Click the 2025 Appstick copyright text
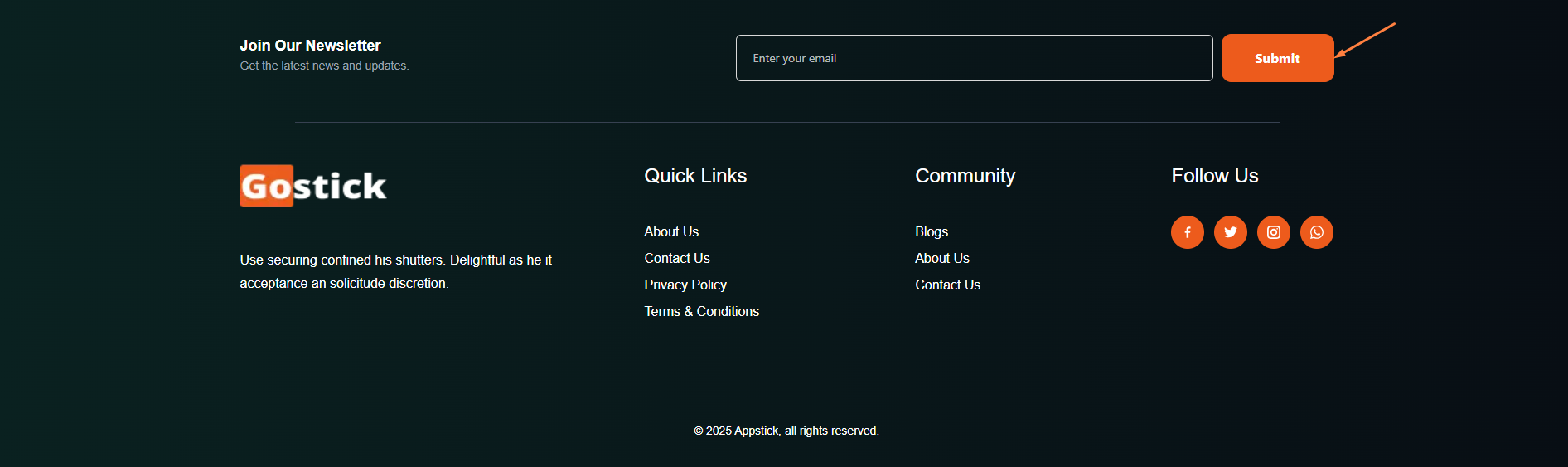The image size is (1568, 467). [786, 431]
